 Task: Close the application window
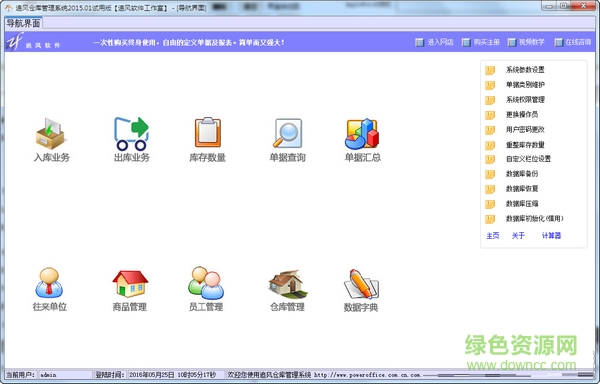tap(584, 6)
